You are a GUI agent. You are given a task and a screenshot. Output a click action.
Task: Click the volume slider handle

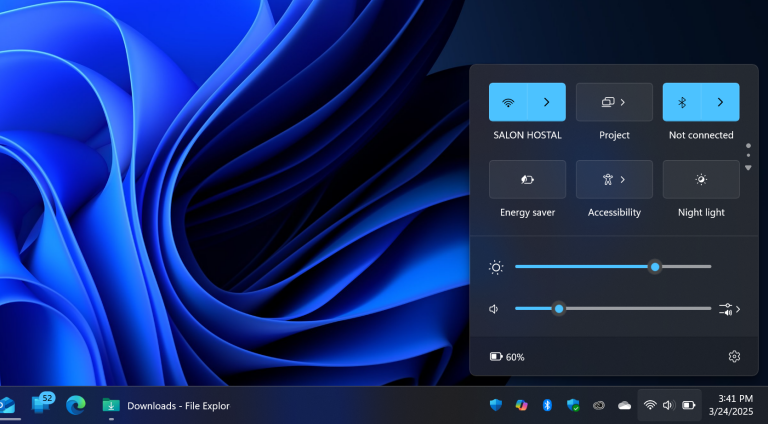(559, 309)
